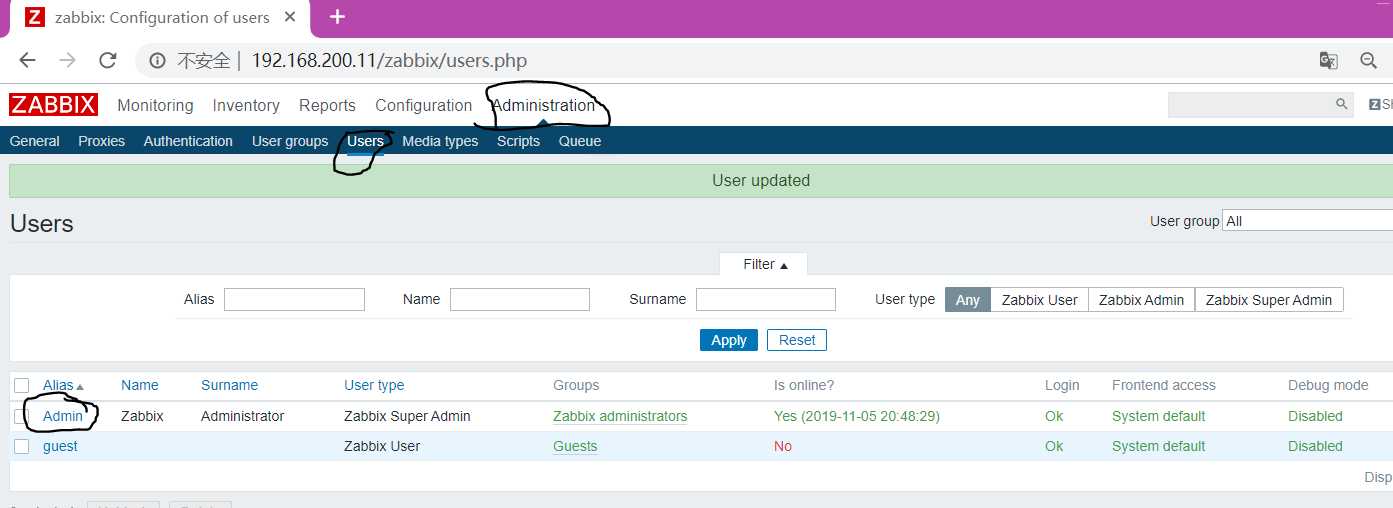Check the Admin user row checkbox

[22, 416]
